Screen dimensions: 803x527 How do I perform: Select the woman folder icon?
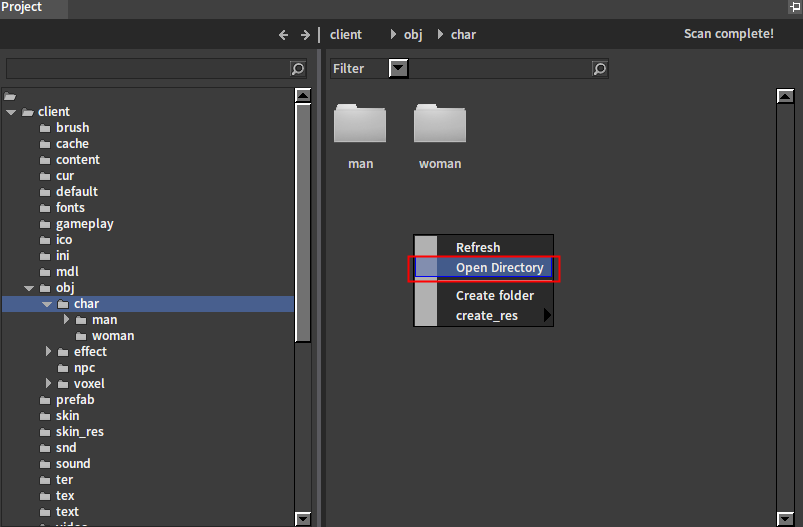point(440,124)
